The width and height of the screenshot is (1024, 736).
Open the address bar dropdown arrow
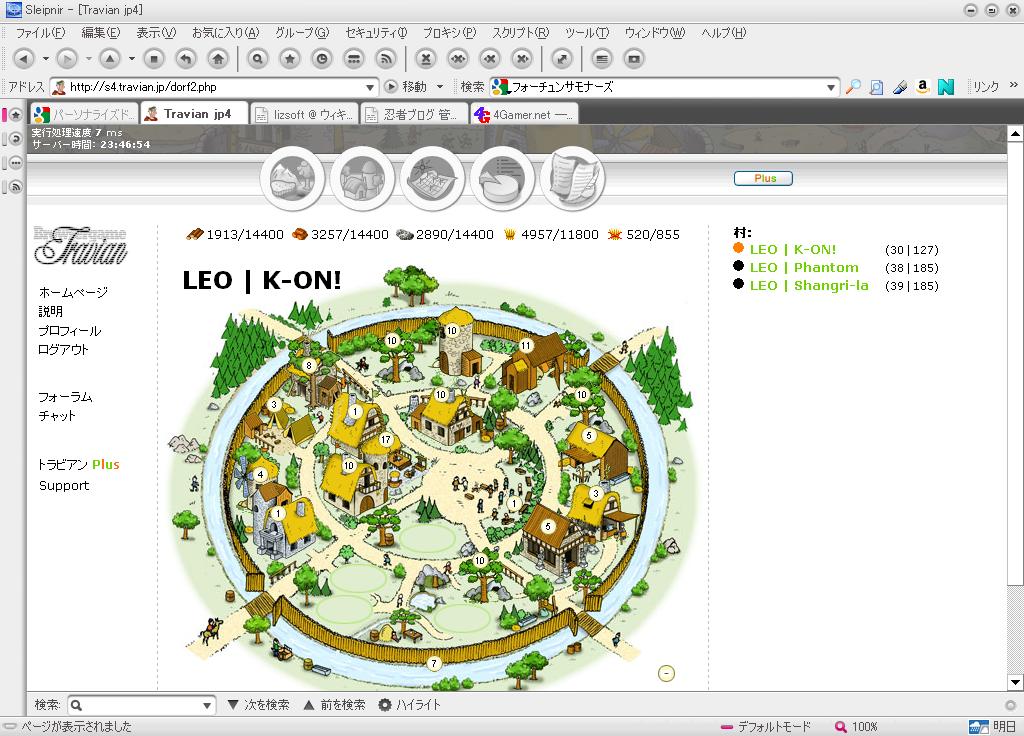[x=370, y=87]
